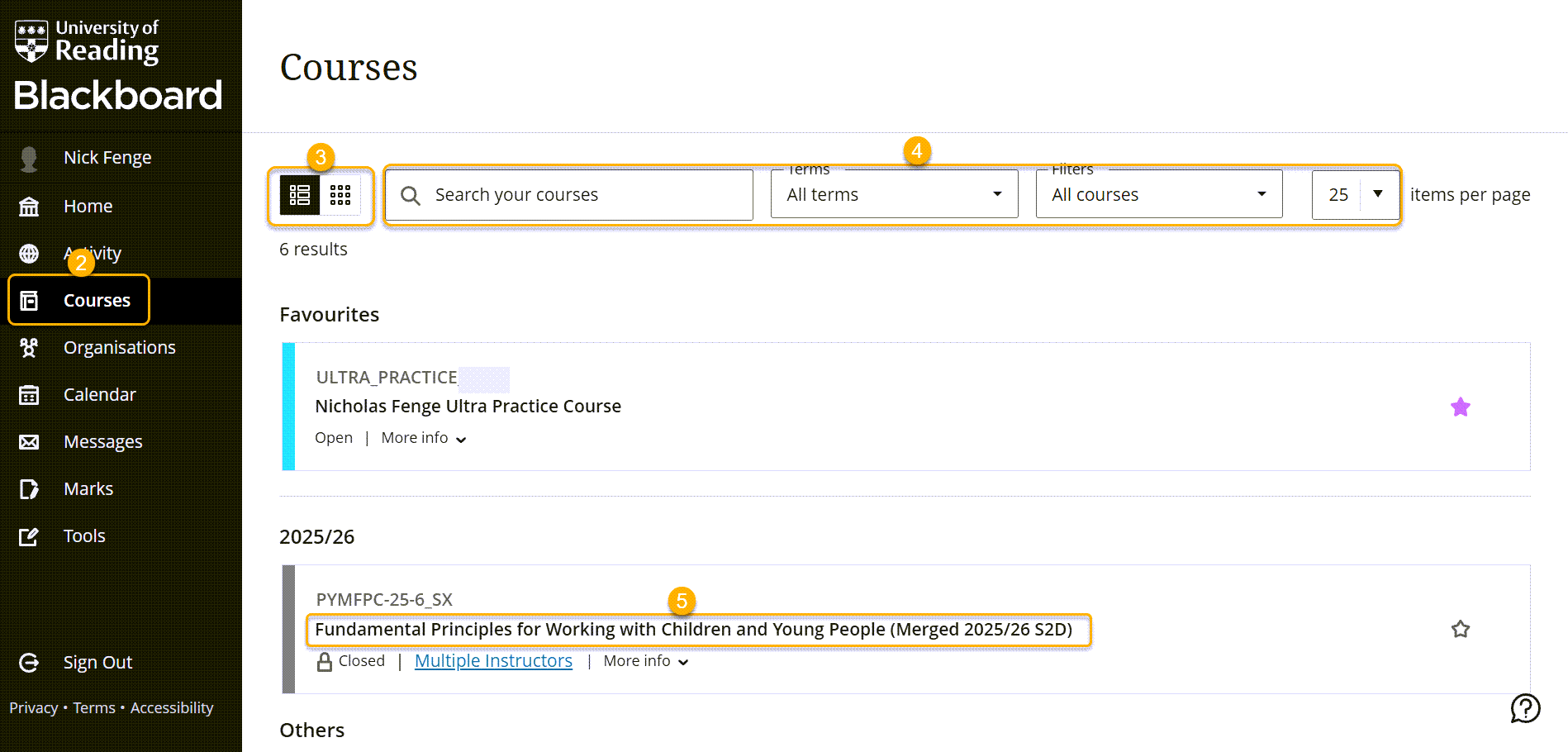Expand More info for Fundamental Principles course
This screenshot has height=752, width=1568.
tap(645, 661)
